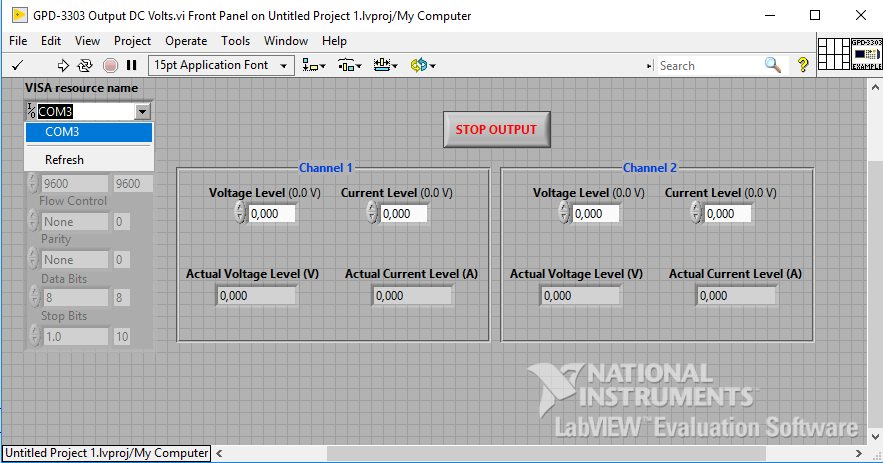Open the Tools menu
883x463 pixels.
(235, 41)
